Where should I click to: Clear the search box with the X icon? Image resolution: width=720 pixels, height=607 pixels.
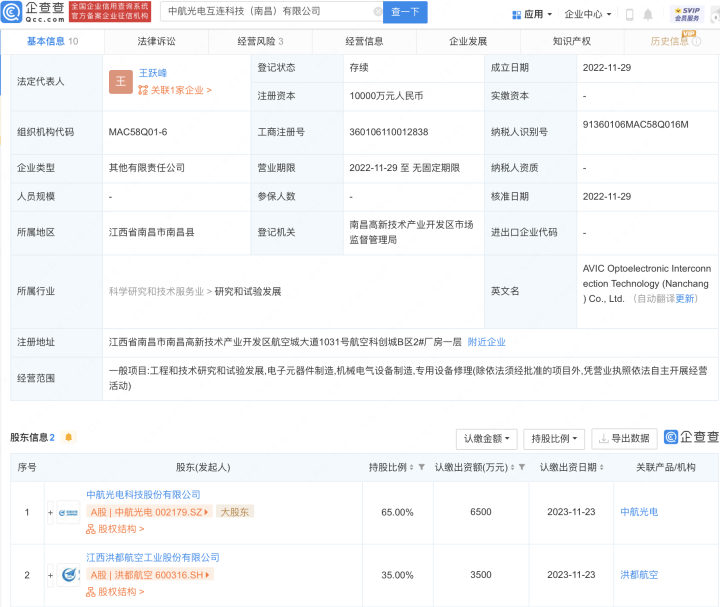[377, 11]
